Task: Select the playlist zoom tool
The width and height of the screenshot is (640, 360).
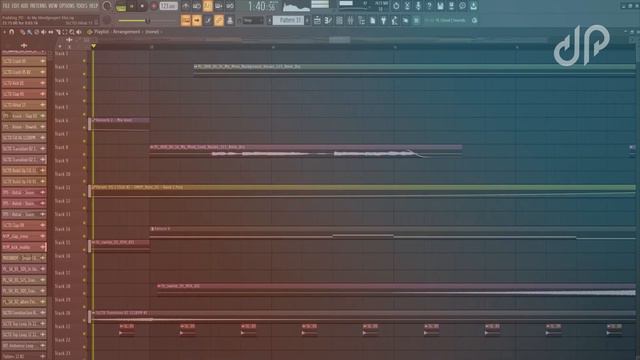Action: pos(72,32)
